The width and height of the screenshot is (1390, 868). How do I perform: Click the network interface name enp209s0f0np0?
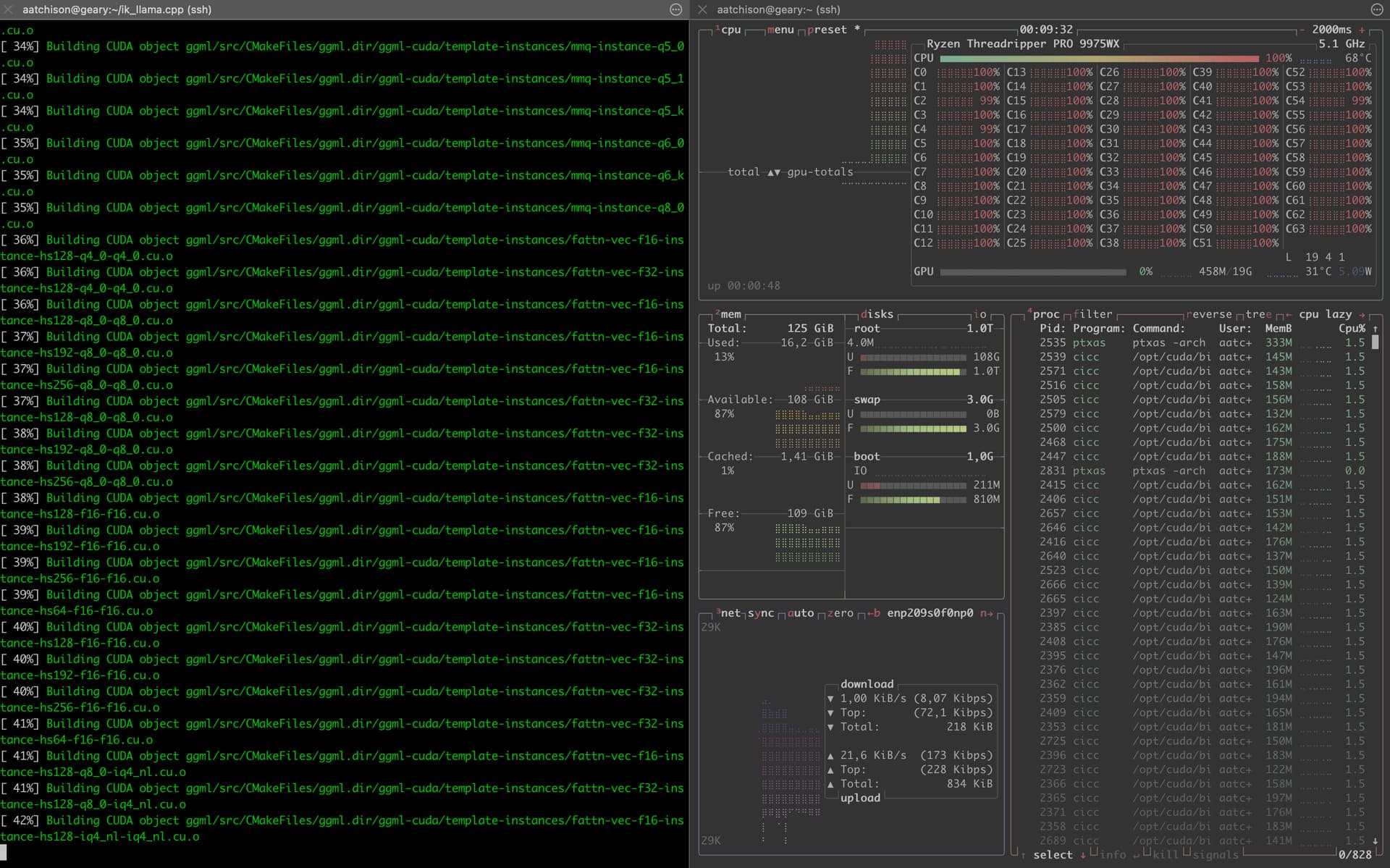tap(930, 613)
